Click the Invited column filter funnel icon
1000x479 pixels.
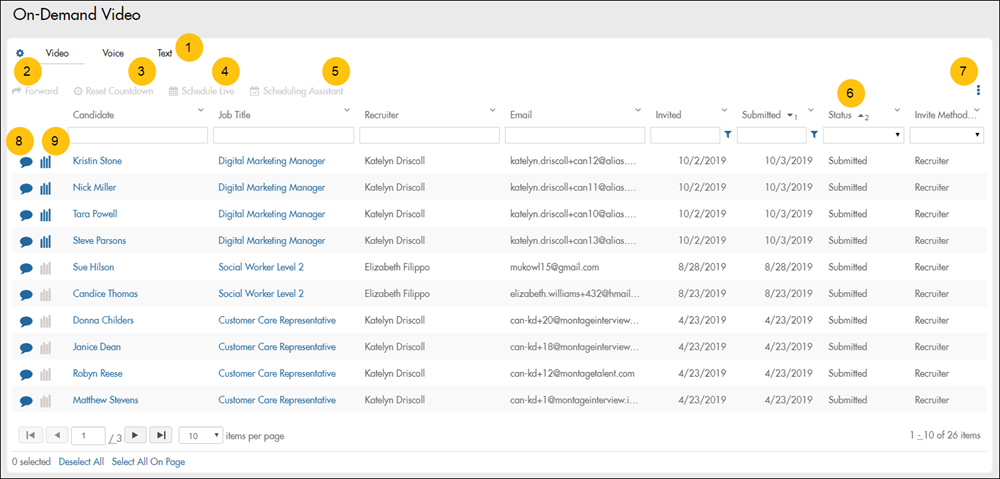[x=727, y=134]
